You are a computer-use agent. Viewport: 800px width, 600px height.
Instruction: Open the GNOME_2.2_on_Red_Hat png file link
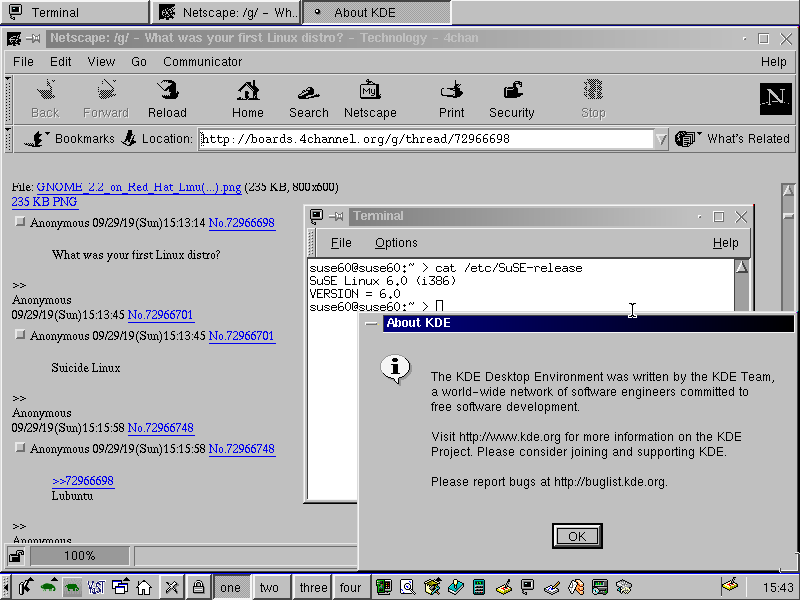(x=138, y=187)
